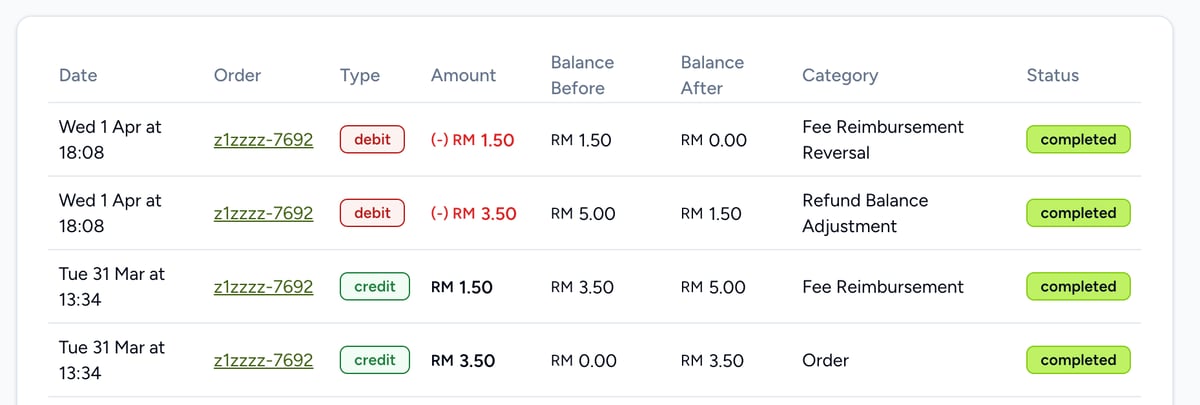Select the red (-) RM 3.50 amount
1200x405 pixels.
pyautogui.click(x=473, y=213)
